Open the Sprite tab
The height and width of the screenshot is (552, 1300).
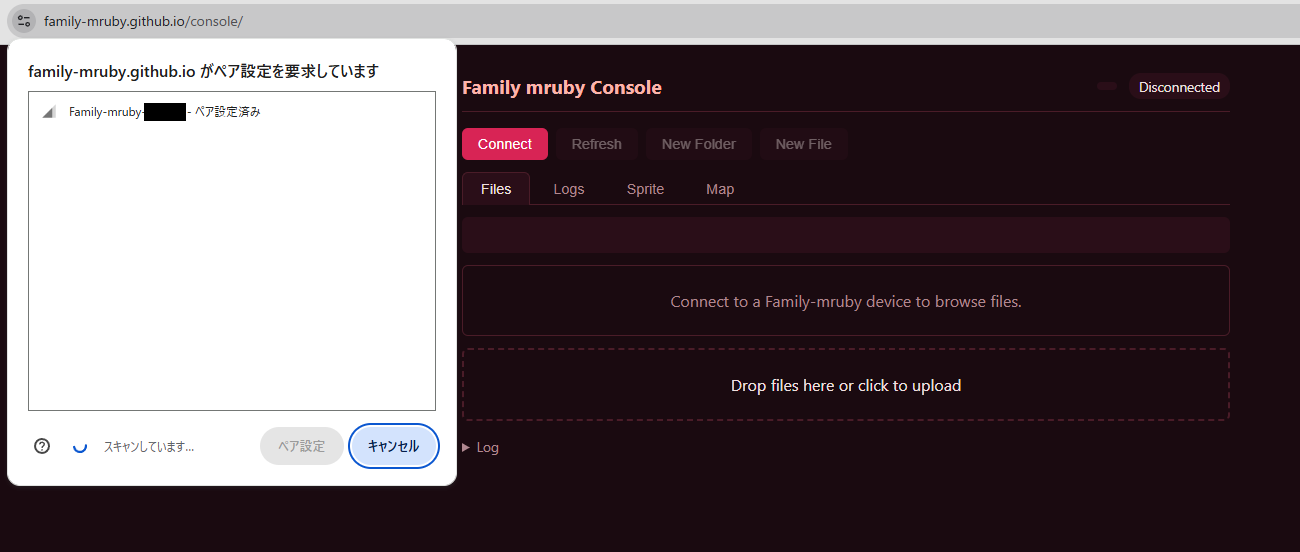(x=645, y=189)
